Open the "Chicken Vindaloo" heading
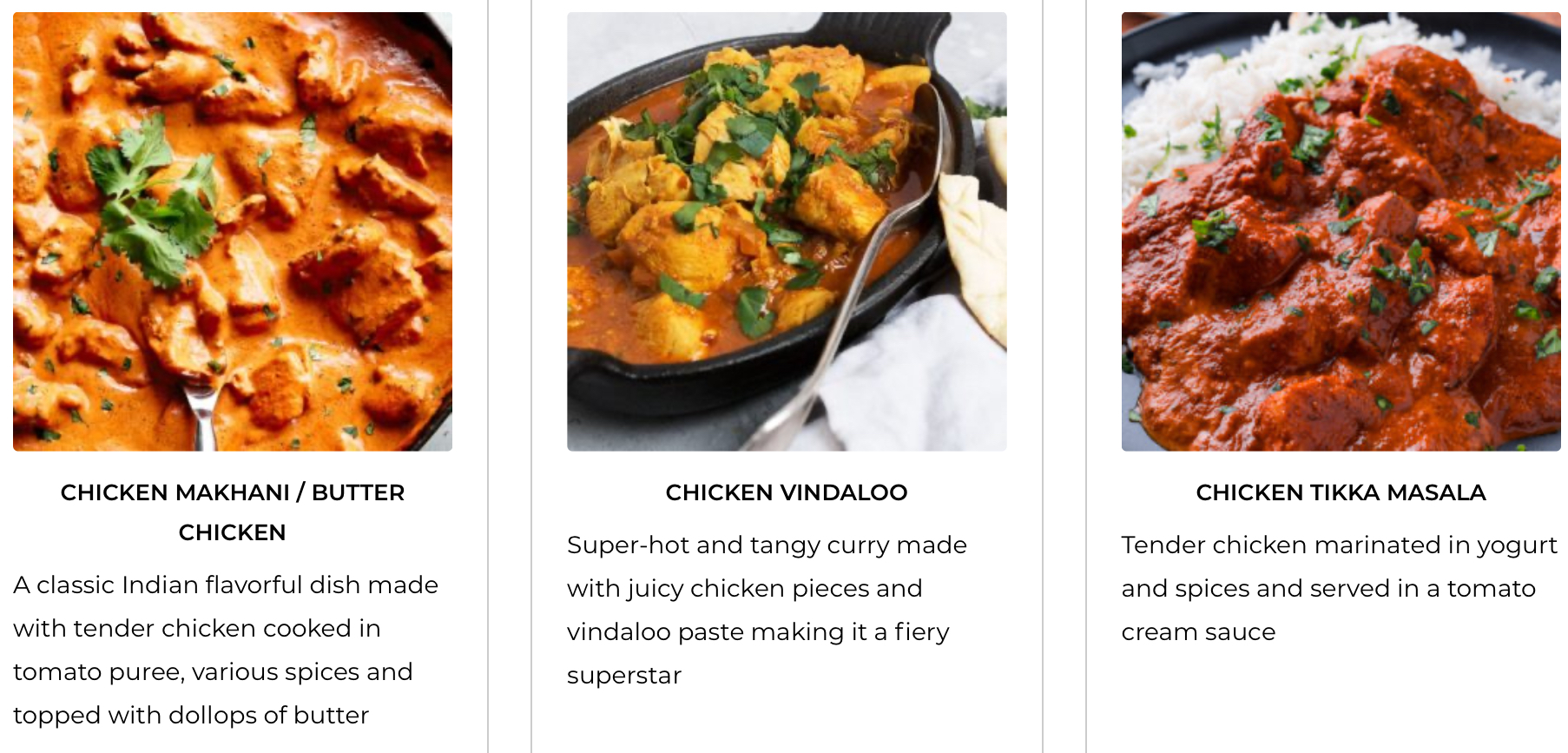Viewport: 1568px width, 753px height. [786, 492]
